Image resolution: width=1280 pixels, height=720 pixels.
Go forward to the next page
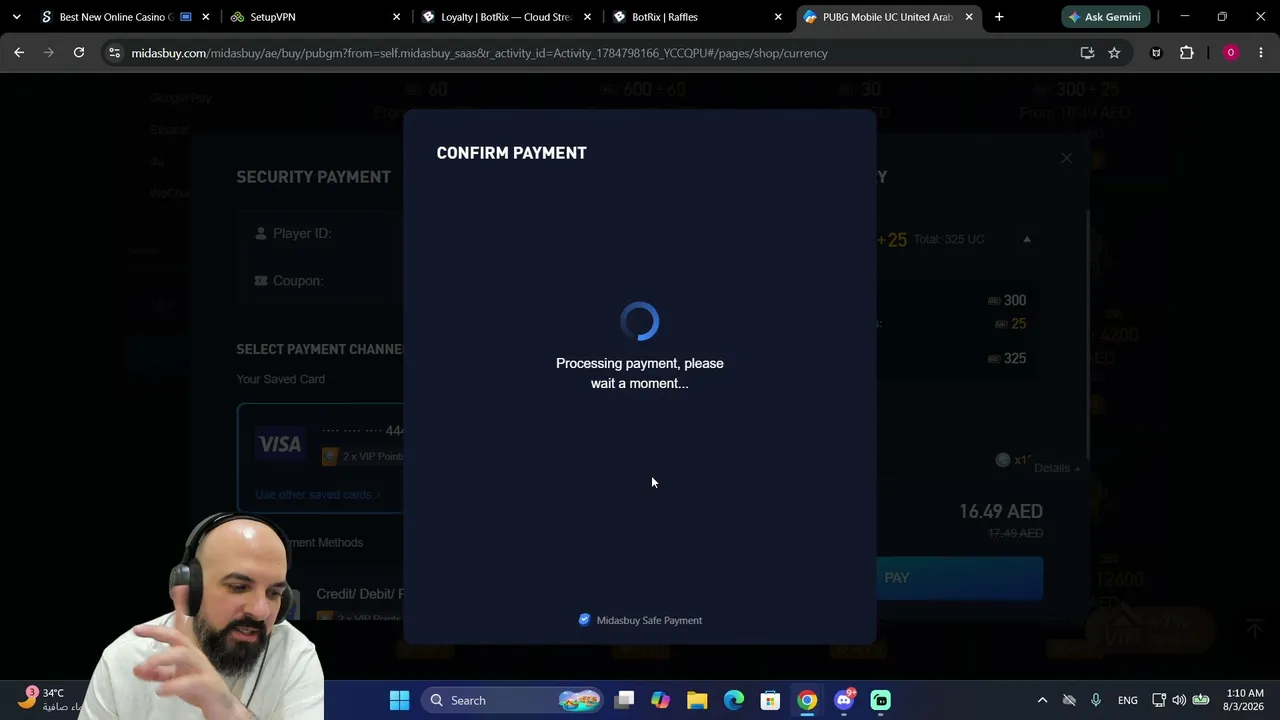[48, 53]
